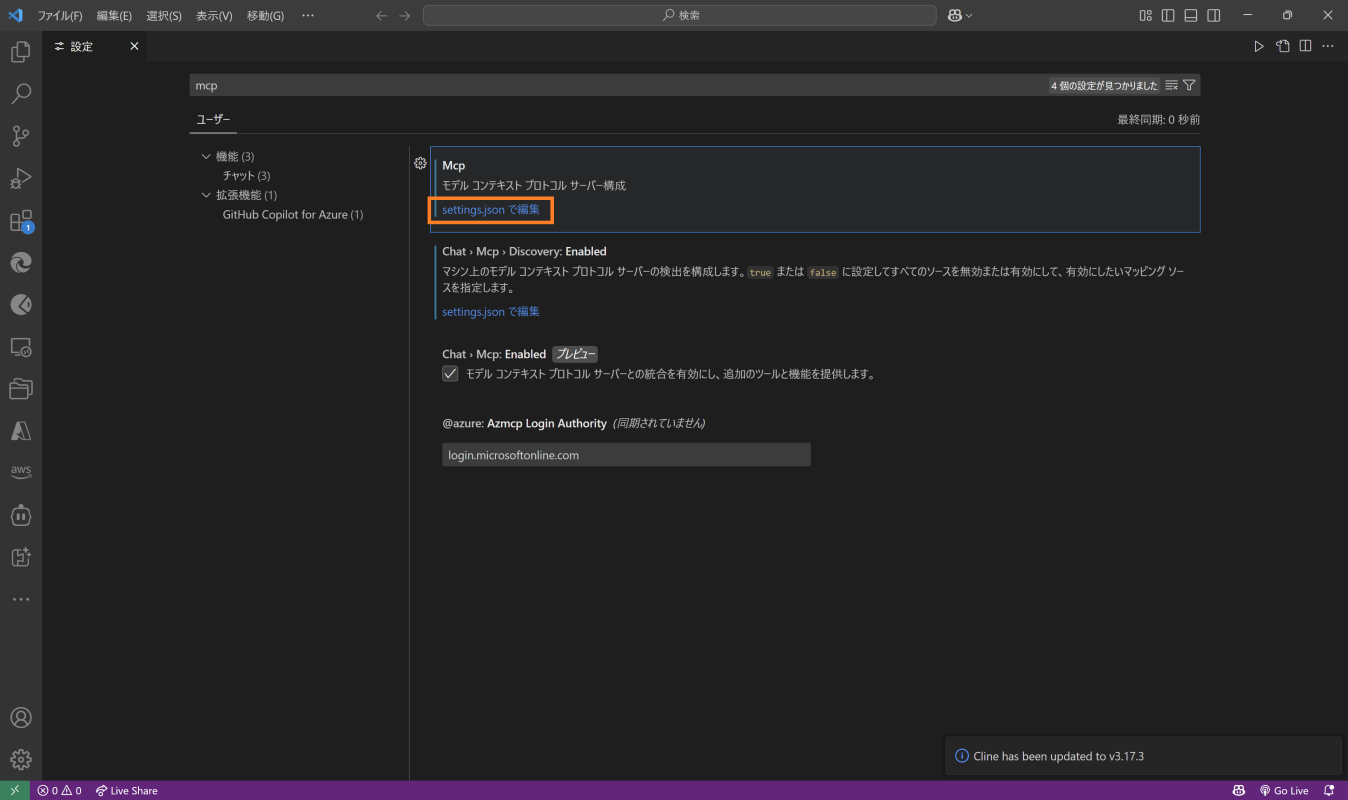Open the overflow menu ellipsis in menu bar
The height and width of the screenshot is (800, 1348).
click(x=307, y=16)
